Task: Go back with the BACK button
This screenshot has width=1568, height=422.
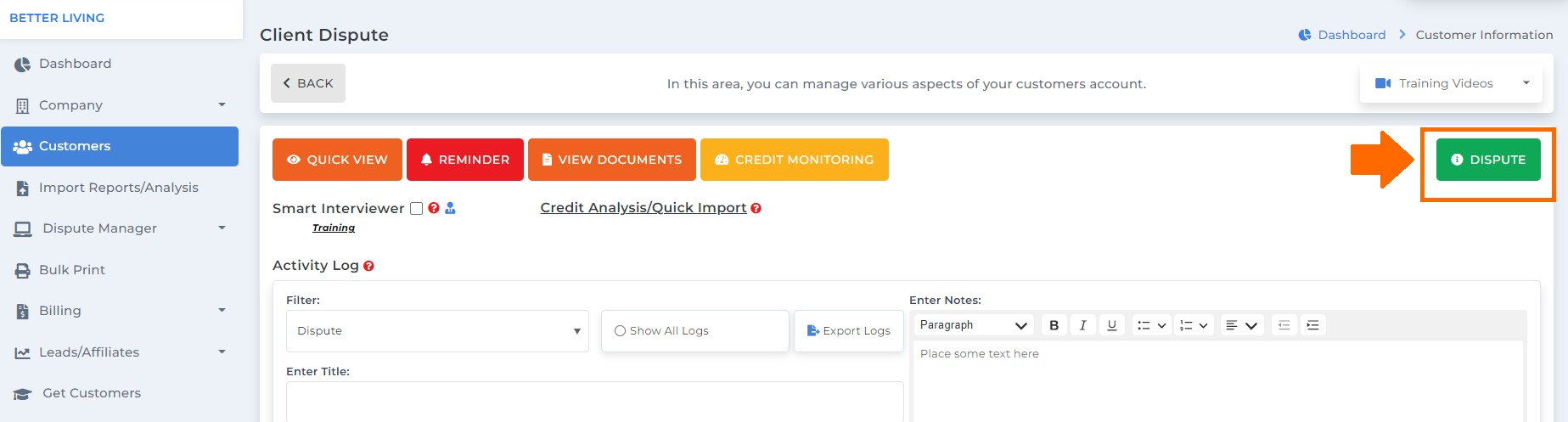Action: point(308,83)
